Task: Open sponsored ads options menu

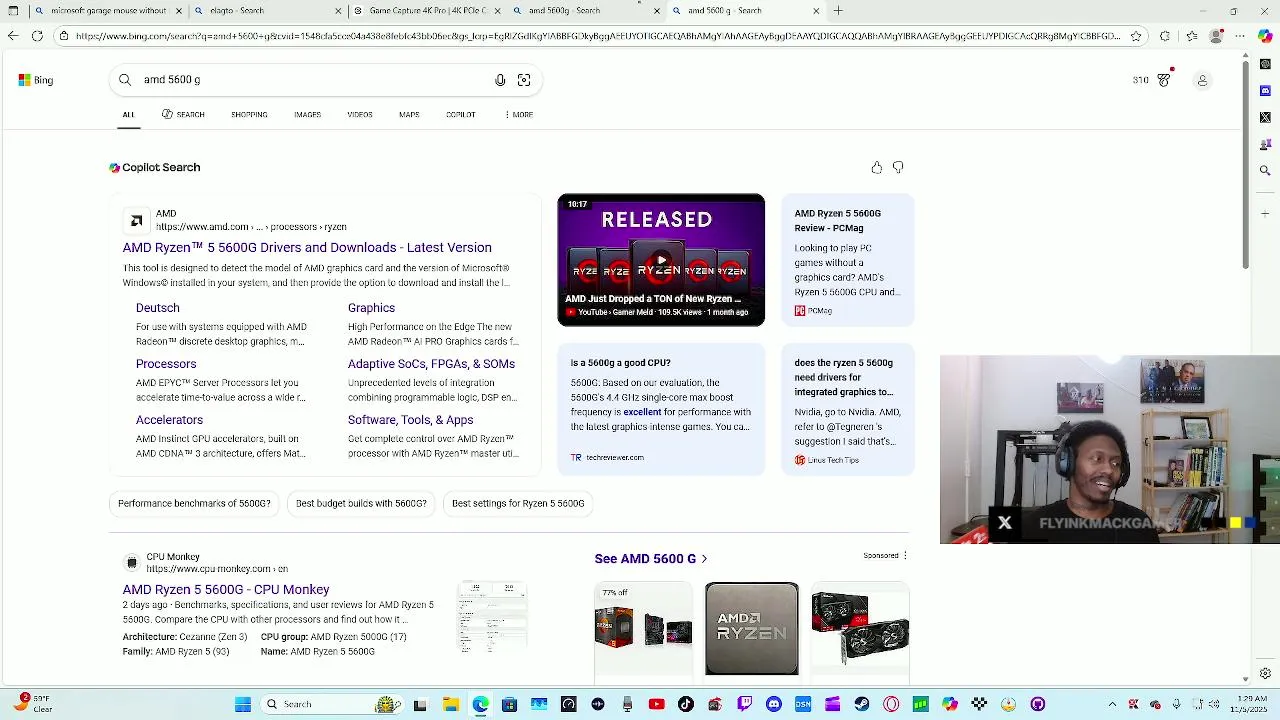Action: pyautogui.click(x=905, y=555)
